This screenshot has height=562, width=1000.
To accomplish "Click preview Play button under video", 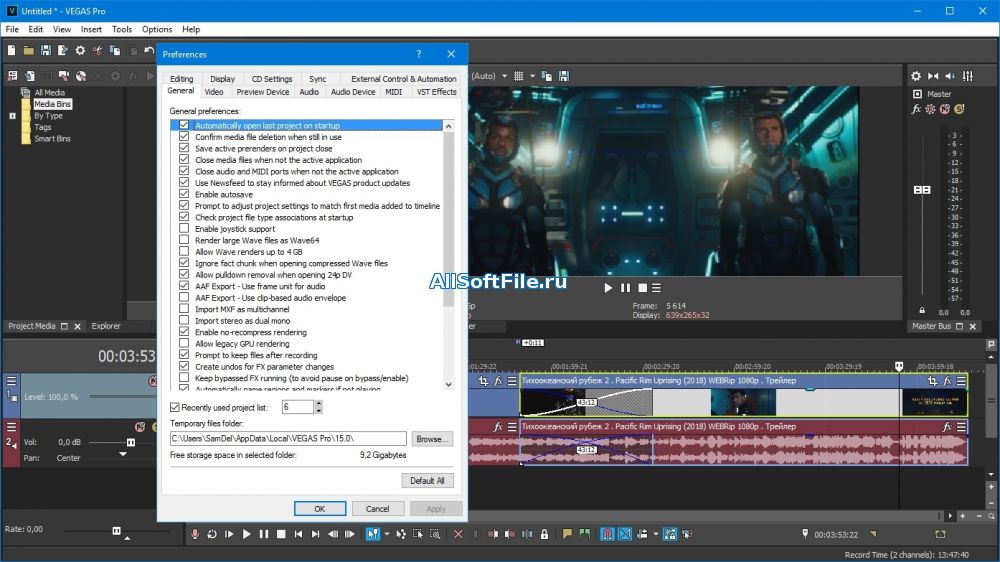I will [608, 288].
